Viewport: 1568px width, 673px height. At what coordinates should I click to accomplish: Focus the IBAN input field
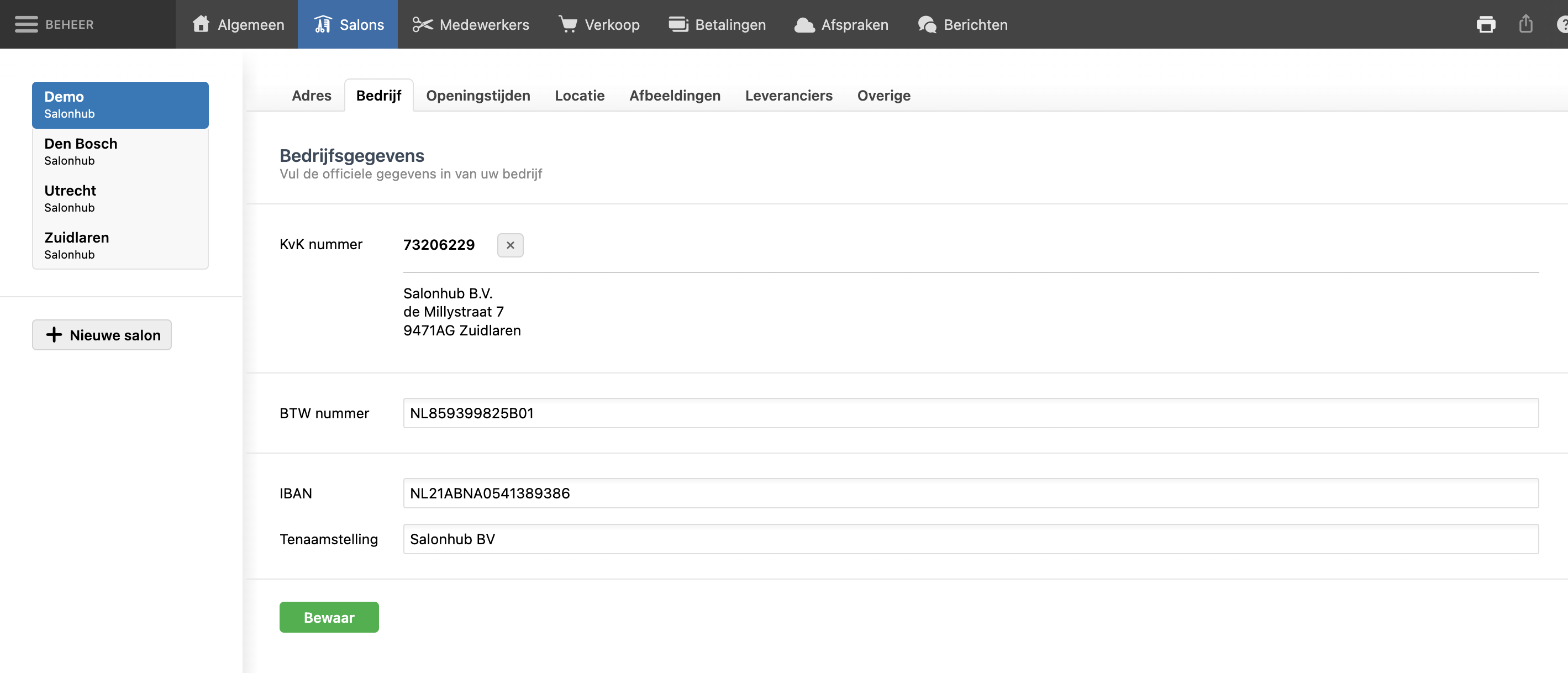[970, 493]
